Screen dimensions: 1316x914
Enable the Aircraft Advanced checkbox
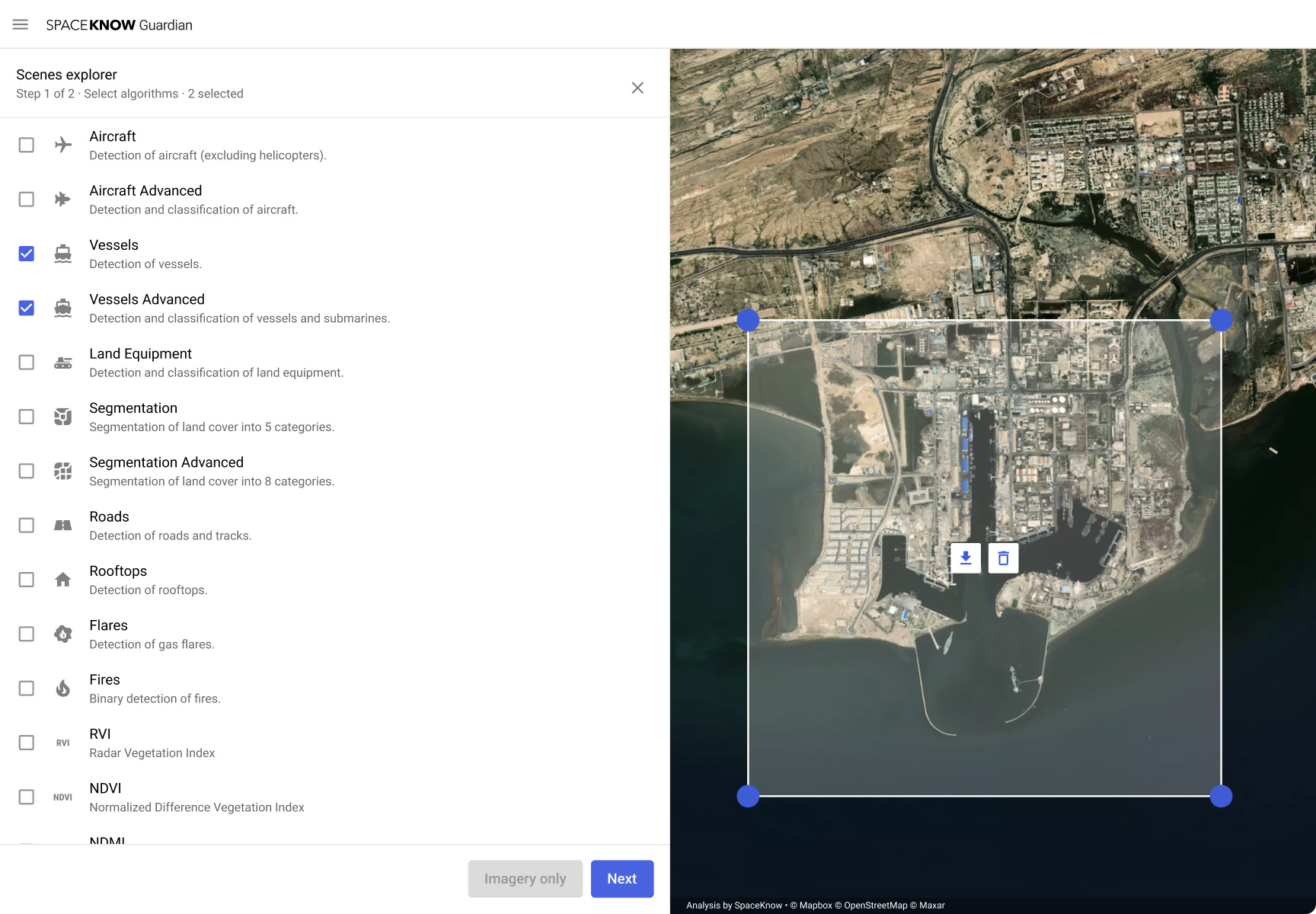click(27, 199)
